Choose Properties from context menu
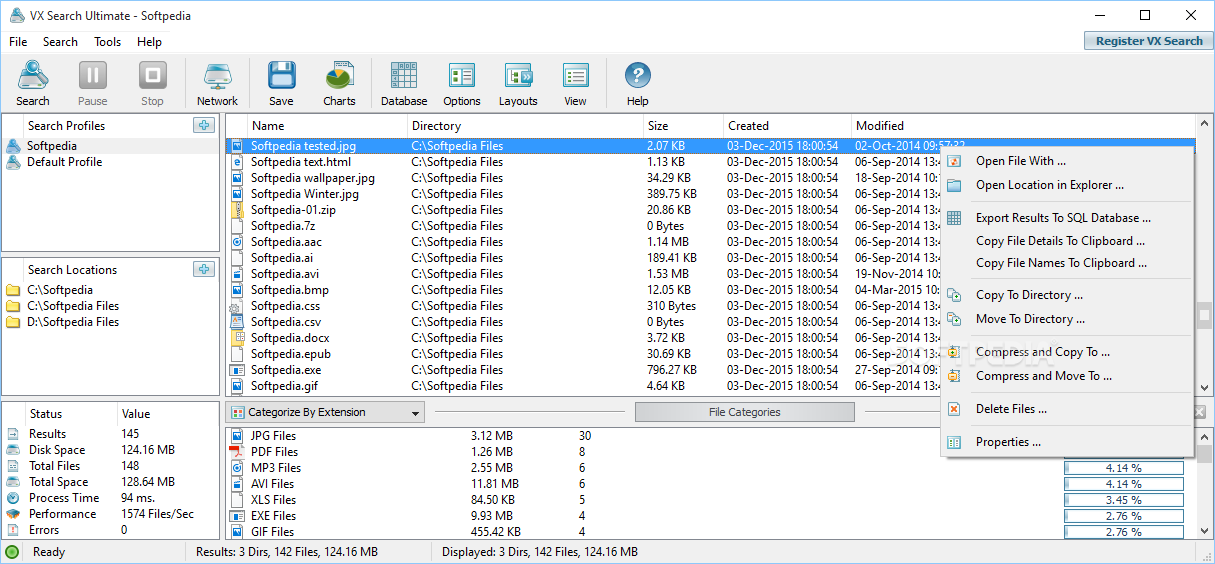The image size is (1215, 564). 1008,442
